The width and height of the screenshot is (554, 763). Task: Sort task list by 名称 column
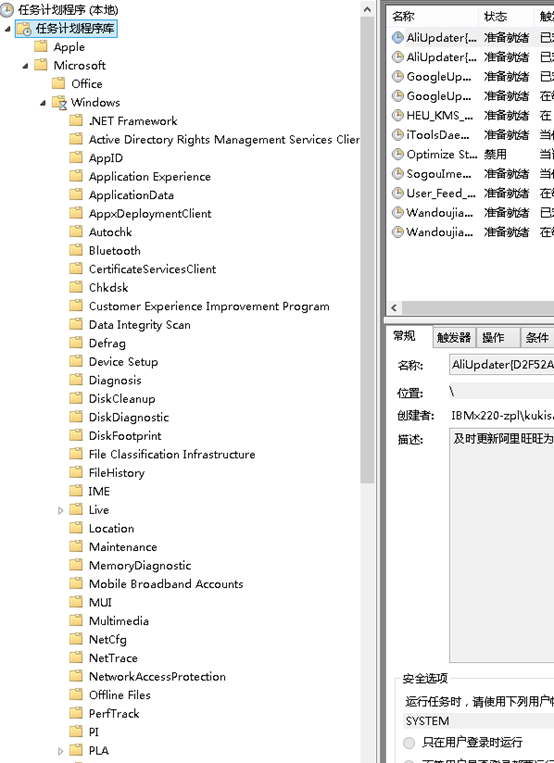[x=433, y=17]
